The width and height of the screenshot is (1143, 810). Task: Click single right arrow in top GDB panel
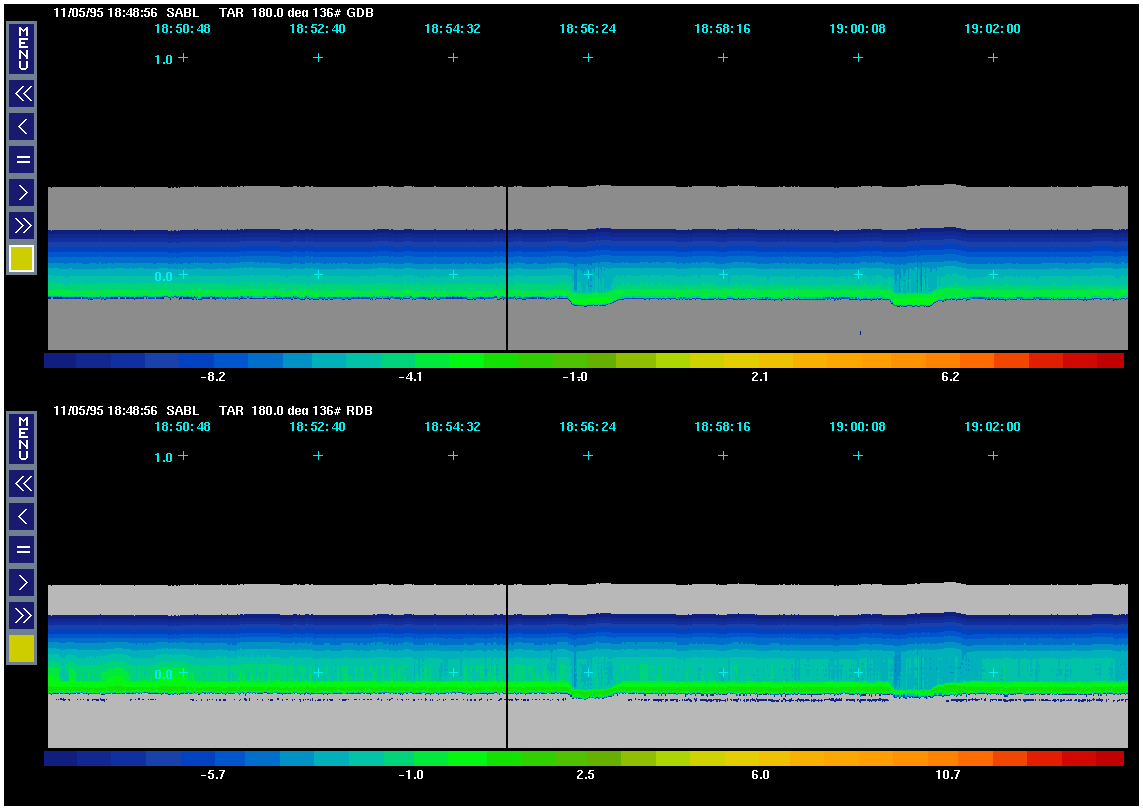23,192
